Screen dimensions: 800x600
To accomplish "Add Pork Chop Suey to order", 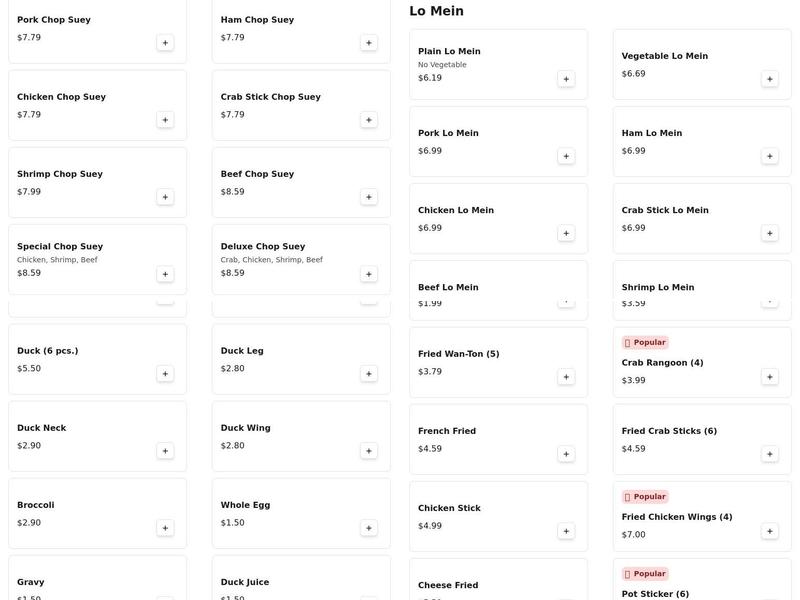I will tap(165, 43).
